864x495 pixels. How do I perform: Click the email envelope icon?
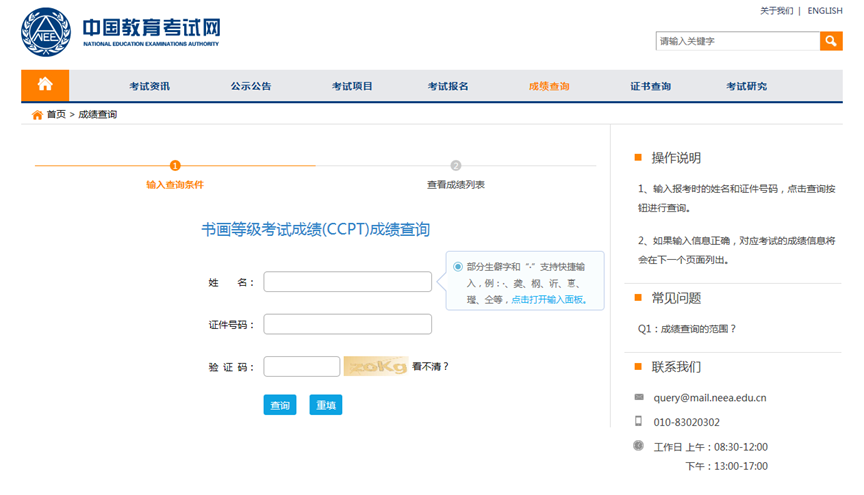click(639, 397)
